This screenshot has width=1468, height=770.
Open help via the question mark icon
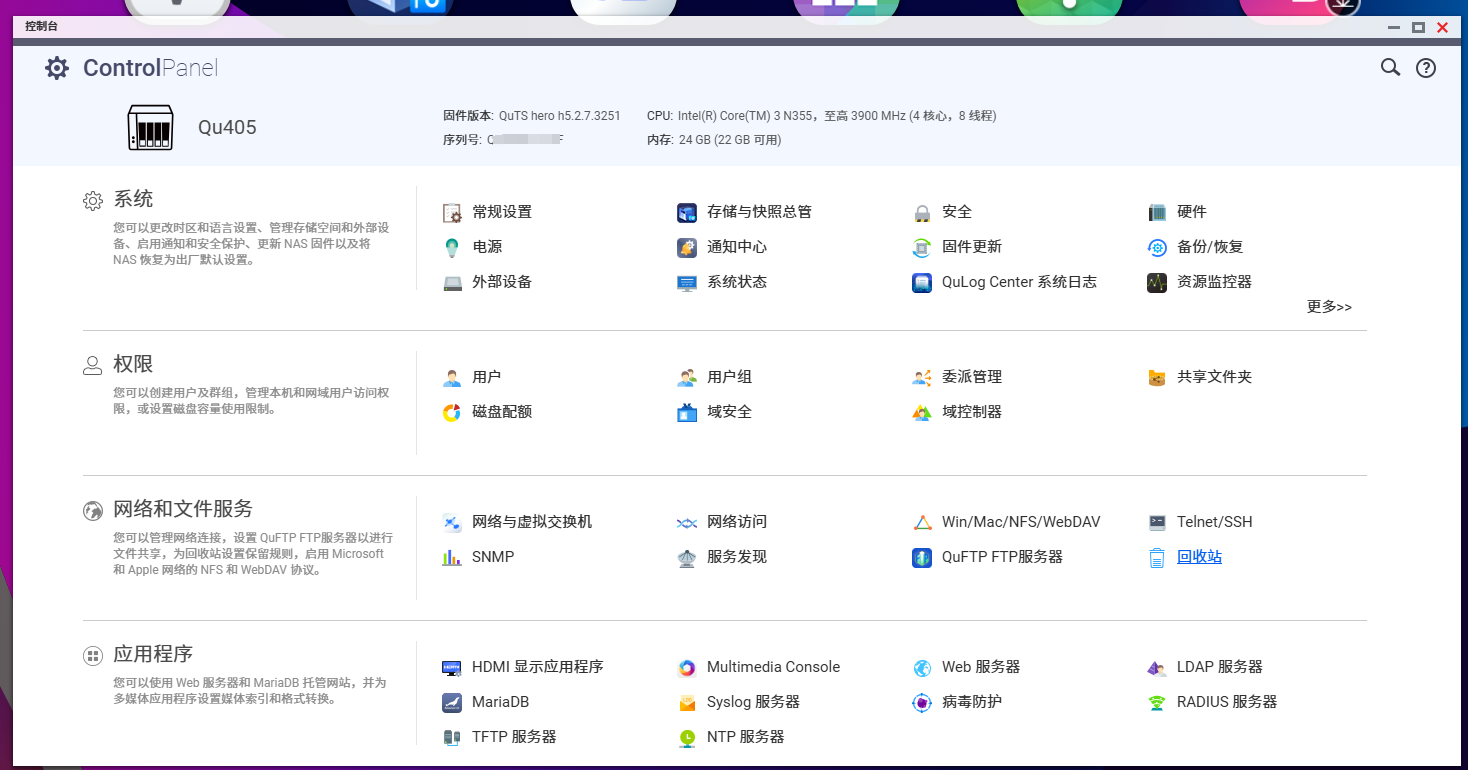coord(1426,67)
